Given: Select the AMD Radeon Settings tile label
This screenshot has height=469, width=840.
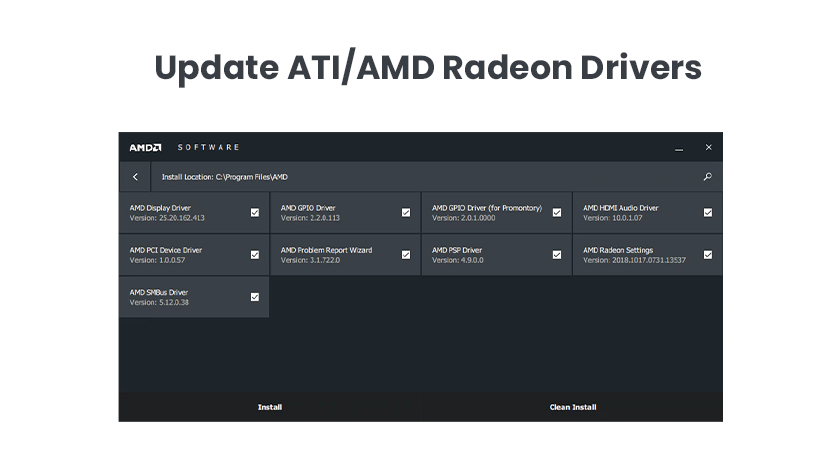Looking at the screenshot, I should [x=618, y=250].
